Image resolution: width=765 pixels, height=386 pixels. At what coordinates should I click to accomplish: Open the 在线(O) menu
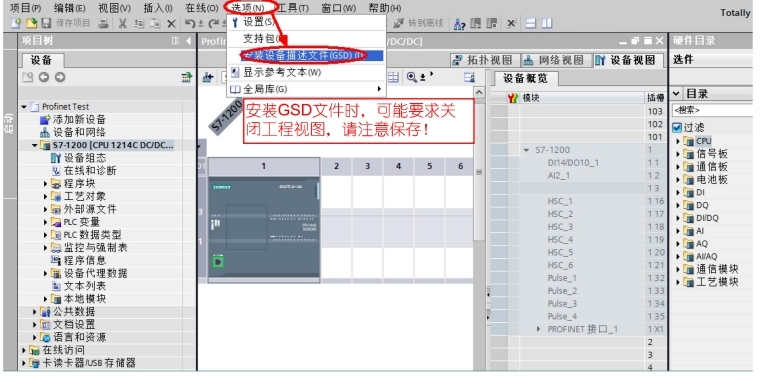[x=202, y=8]
